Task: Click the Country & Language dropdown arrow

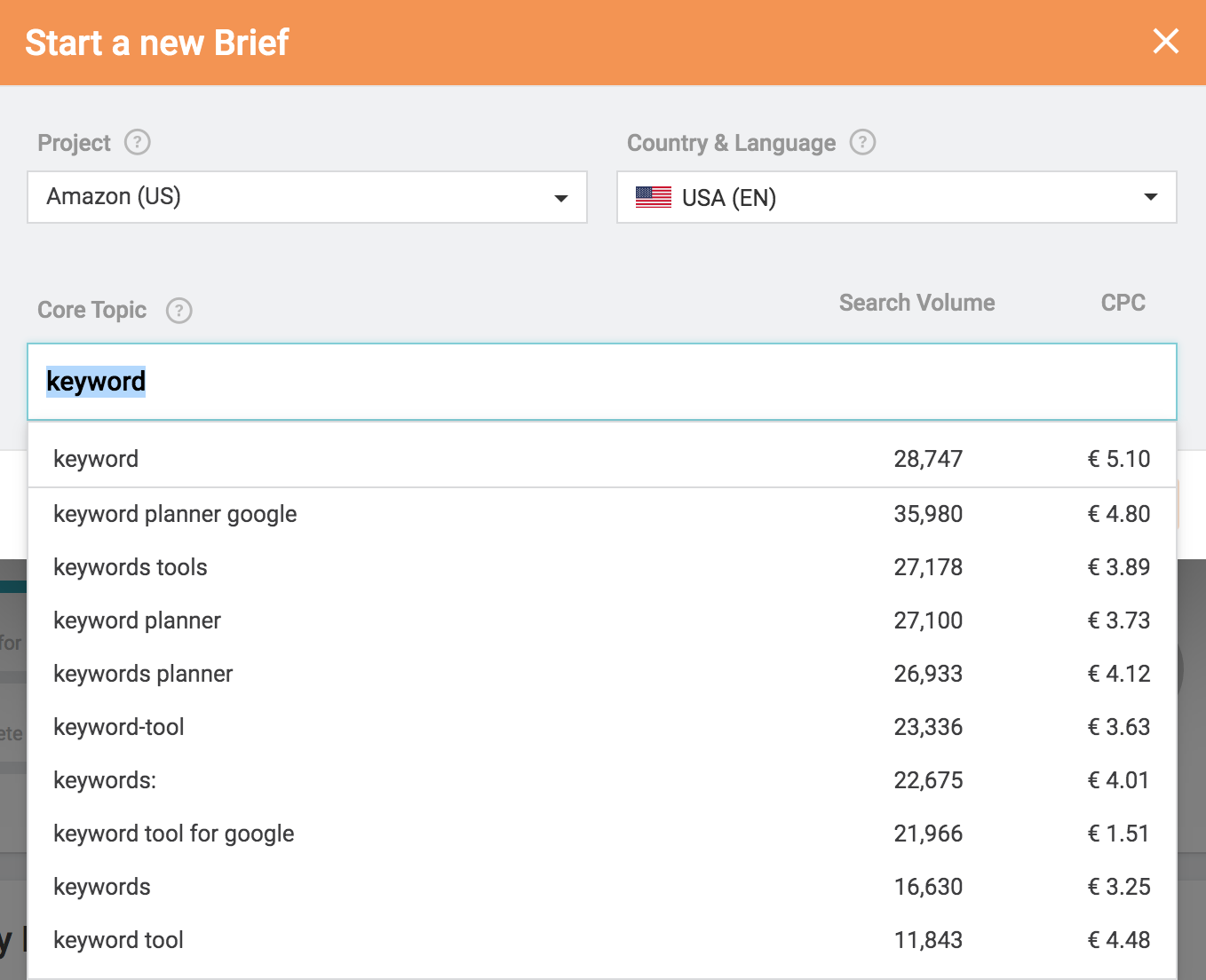Action: [x=1151, y=197]
